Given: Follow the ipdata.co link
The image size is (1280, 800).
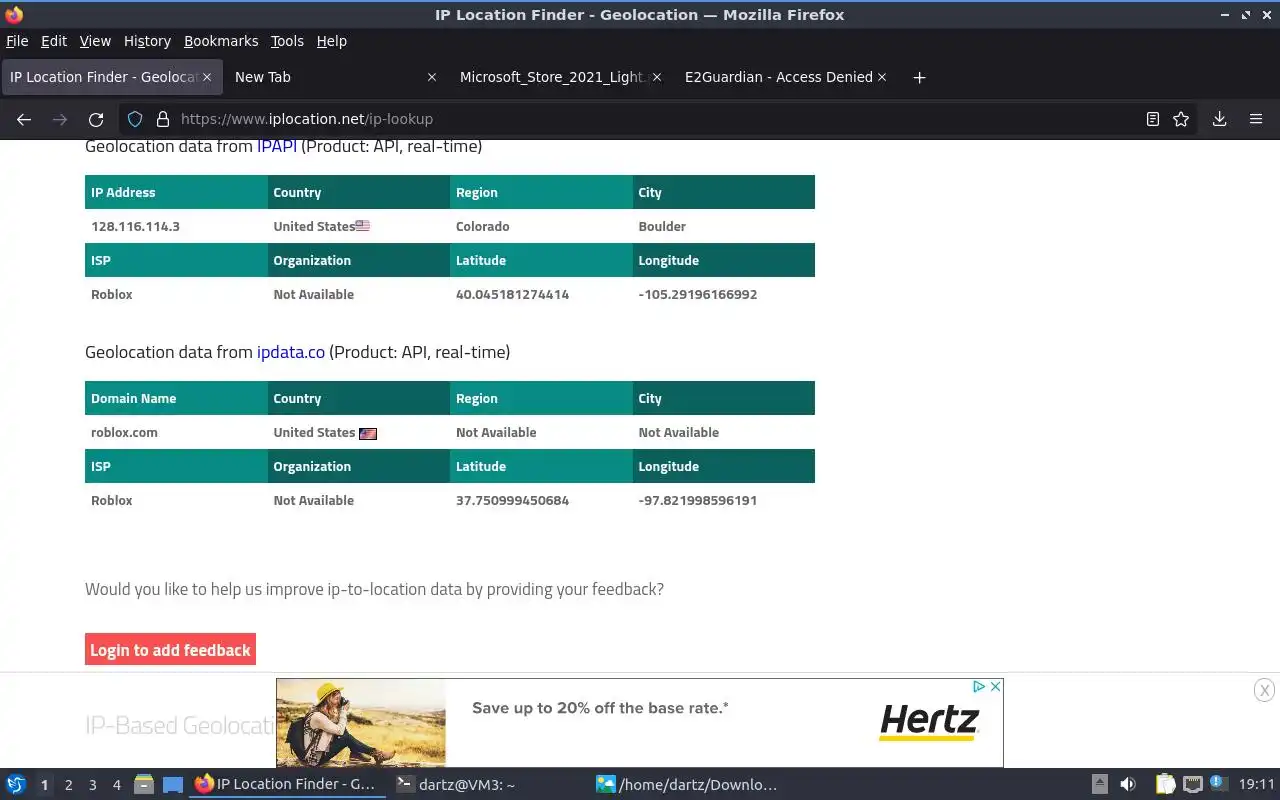Looking at the screenshot, I should coord(291,352).
